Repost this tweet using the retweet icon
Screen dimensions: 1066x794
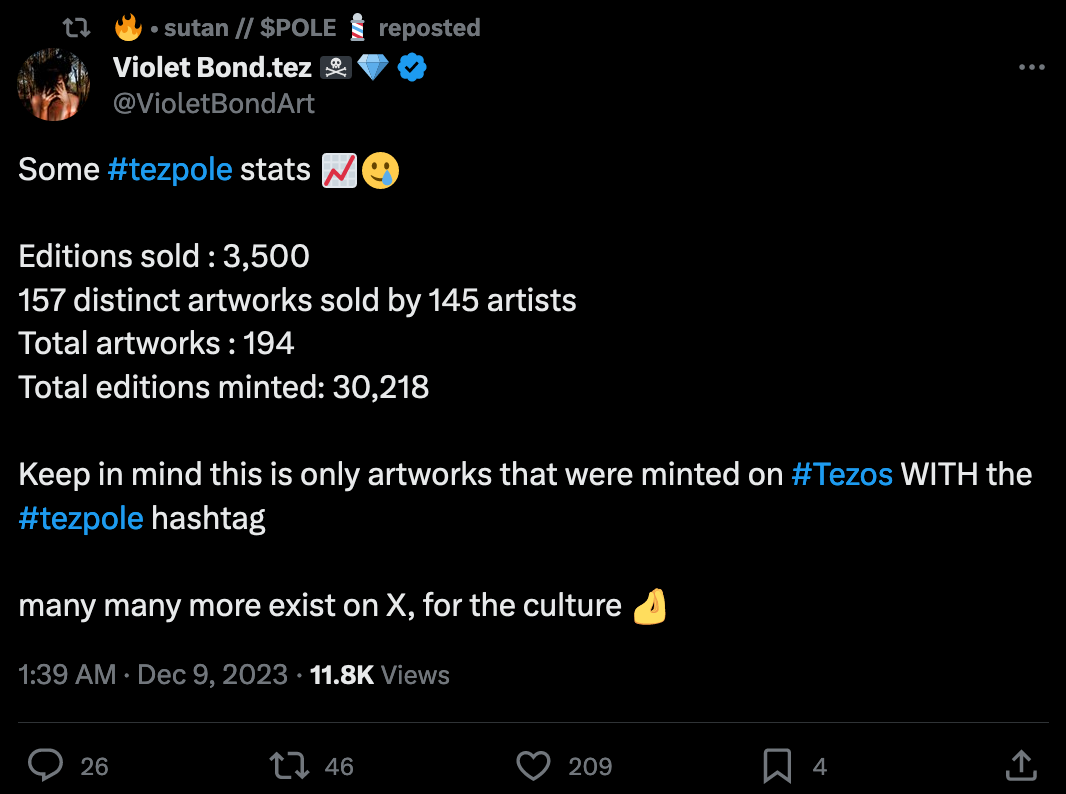[x=290, y=766]
